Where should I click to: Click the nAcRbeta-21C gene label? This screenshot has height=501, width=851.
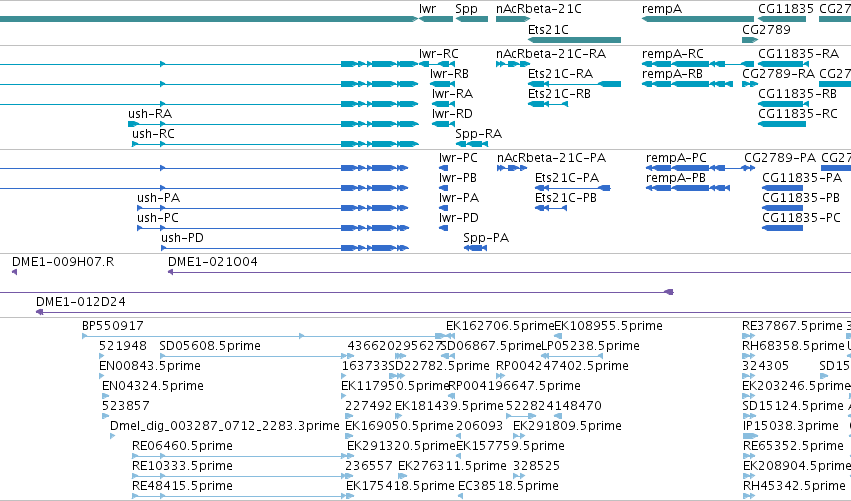click(538, 9)
